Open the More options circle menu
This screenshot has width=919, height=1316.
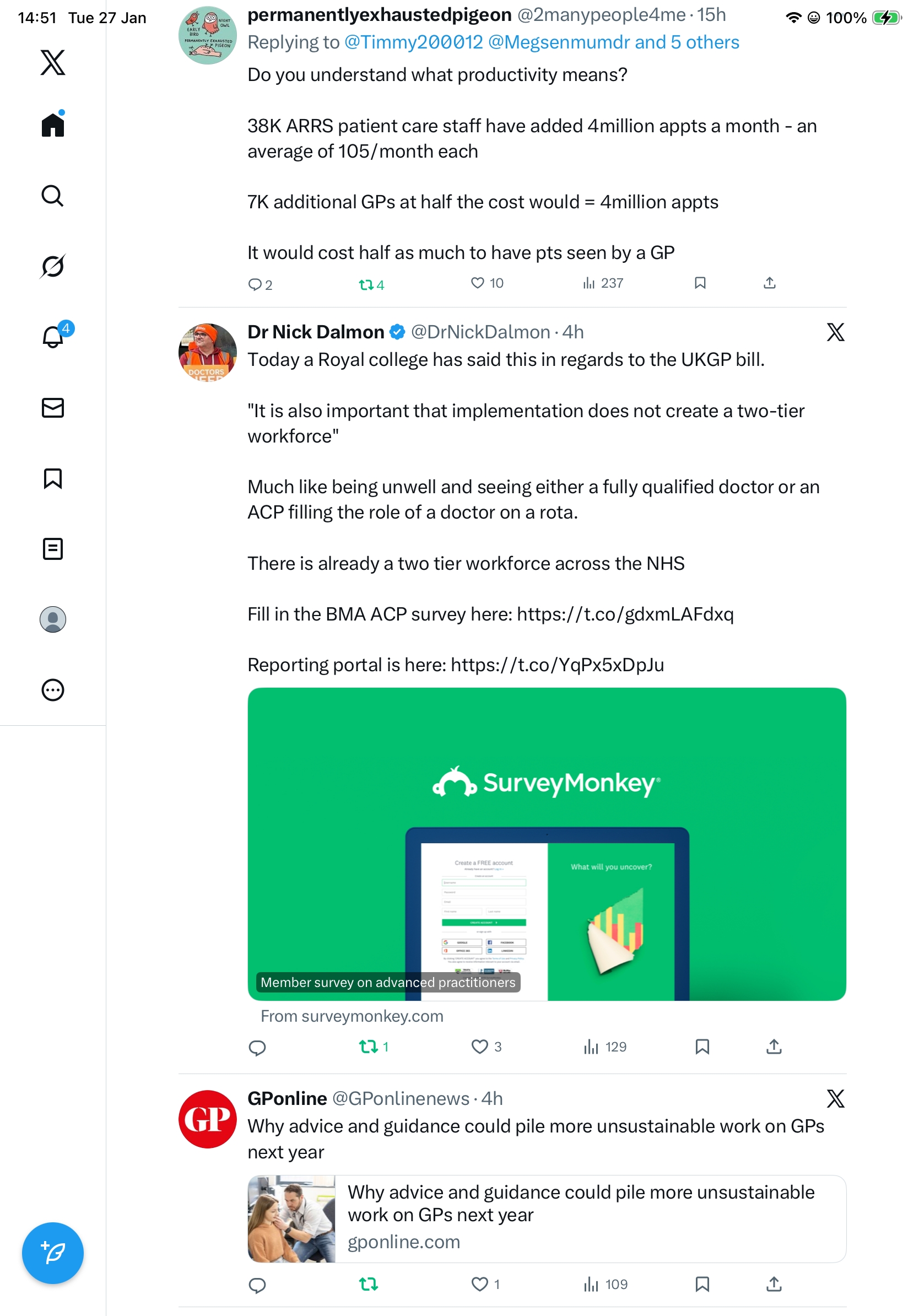click(x=53, y=689)
